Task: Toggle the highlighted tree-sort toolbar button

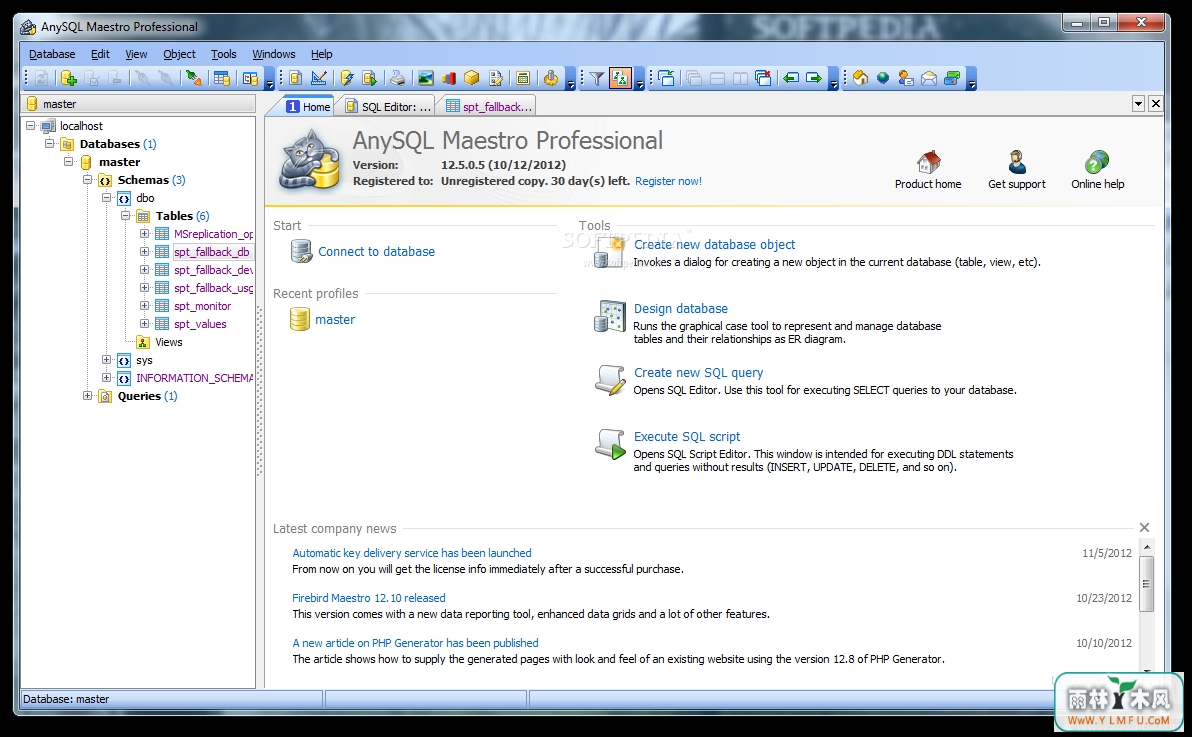Action: (620, 78)
